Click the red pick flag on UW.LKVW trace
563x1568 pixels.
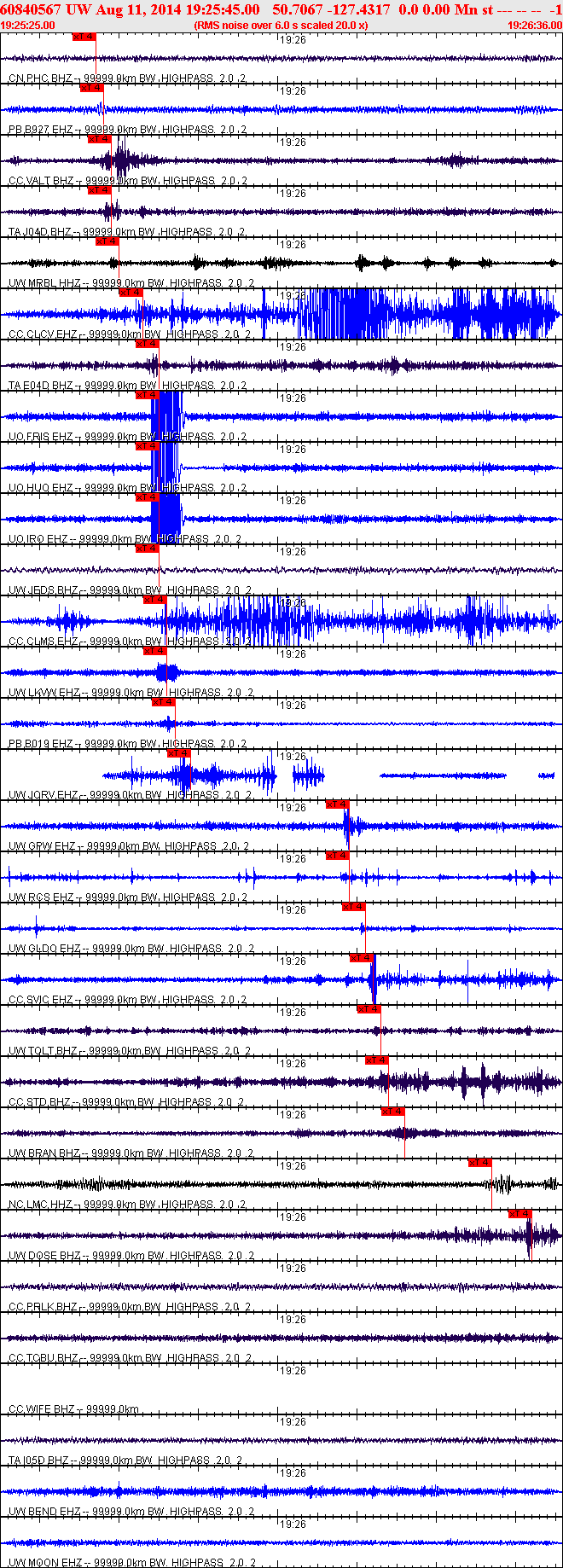pos(154,651)
